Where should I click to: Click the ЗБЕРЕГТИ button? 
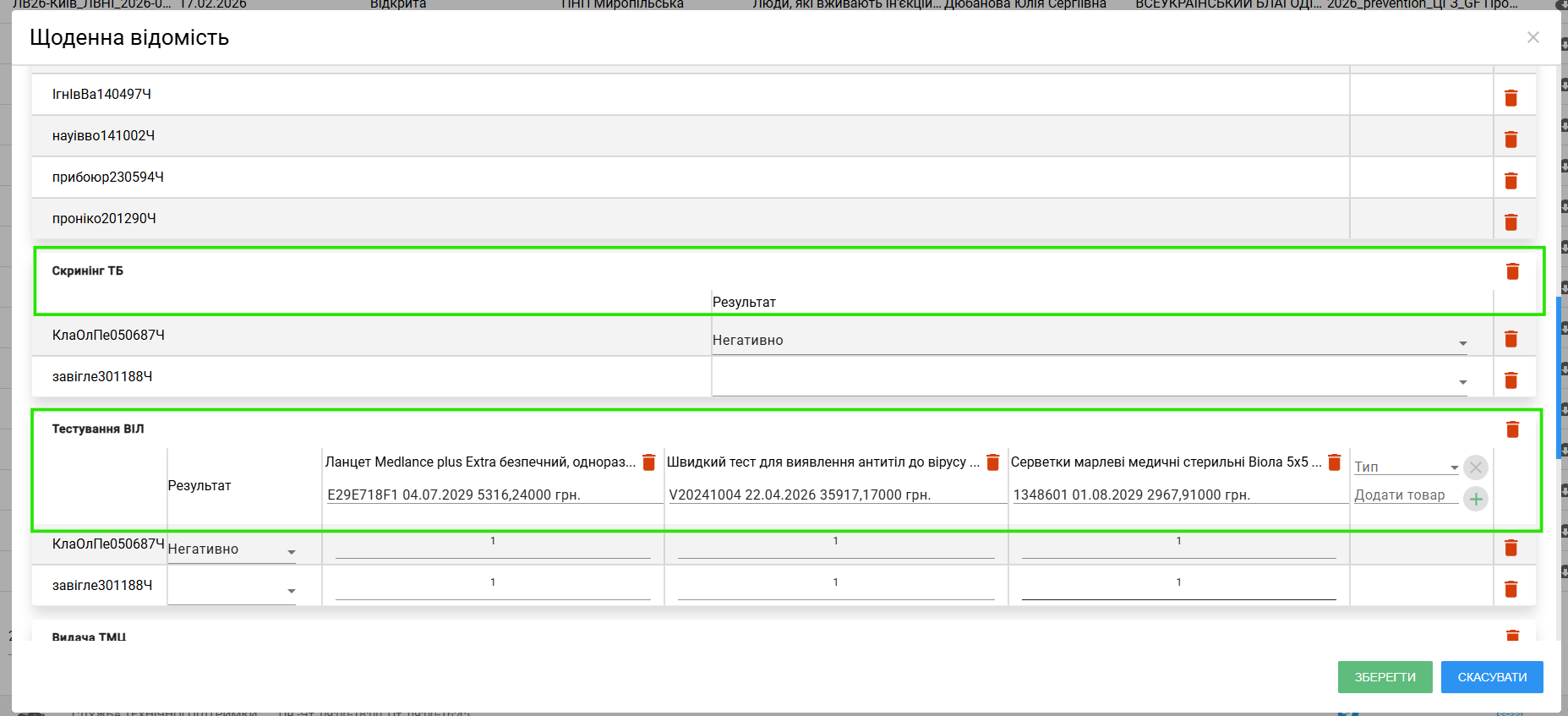[1385, 677]
